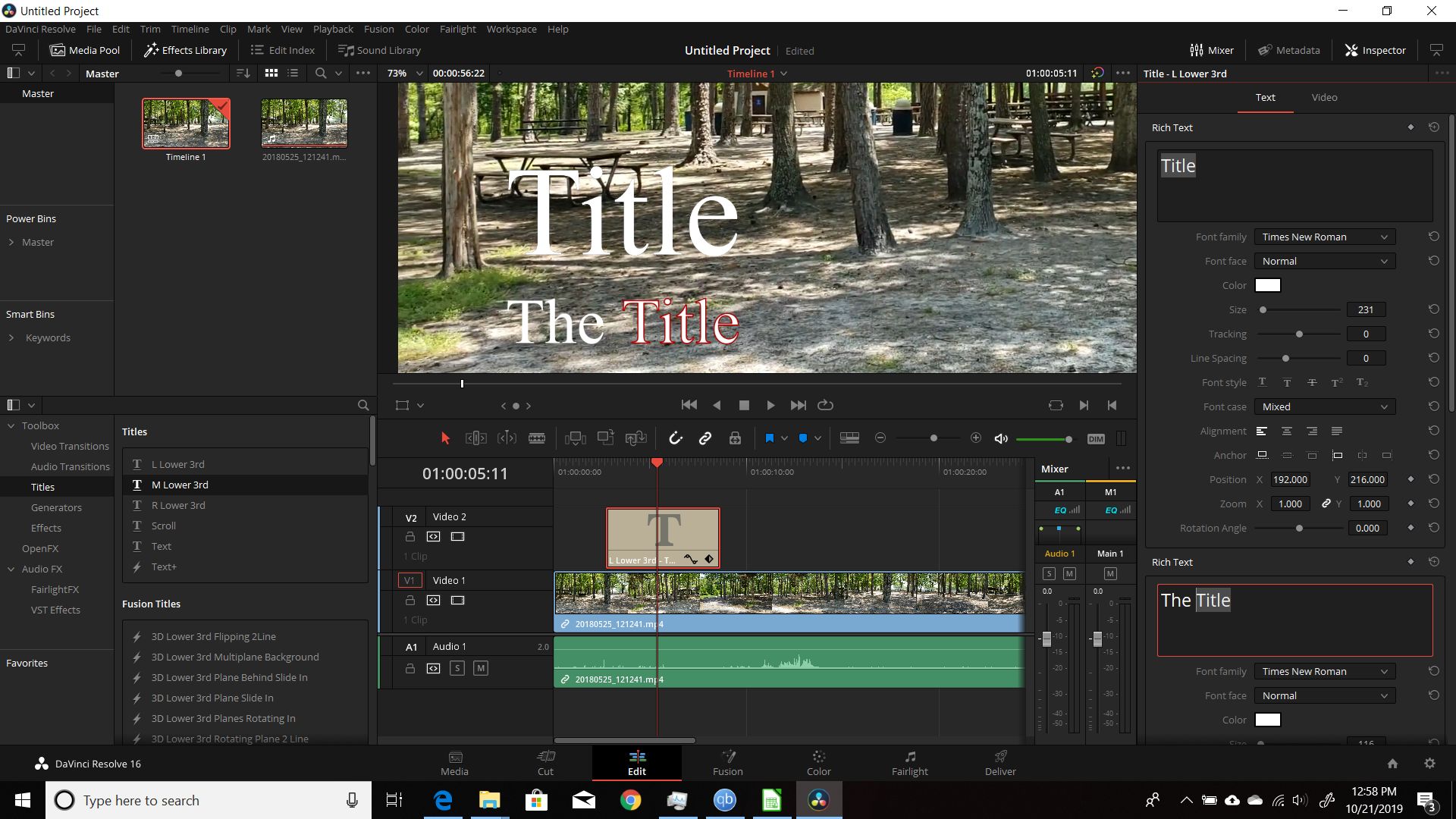Jump to first frame in viewer
Screen dimensions: 1456x819
(689, 405)
